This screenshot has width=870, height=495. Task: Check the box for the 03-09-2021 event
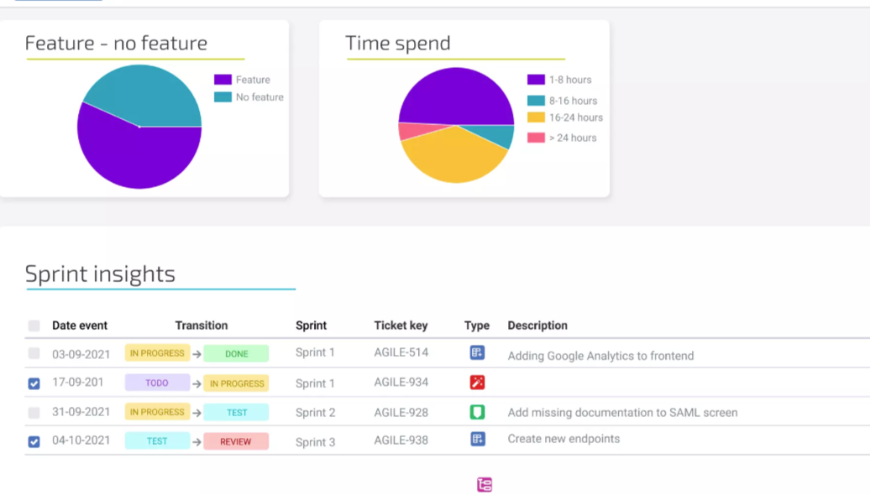34,354
